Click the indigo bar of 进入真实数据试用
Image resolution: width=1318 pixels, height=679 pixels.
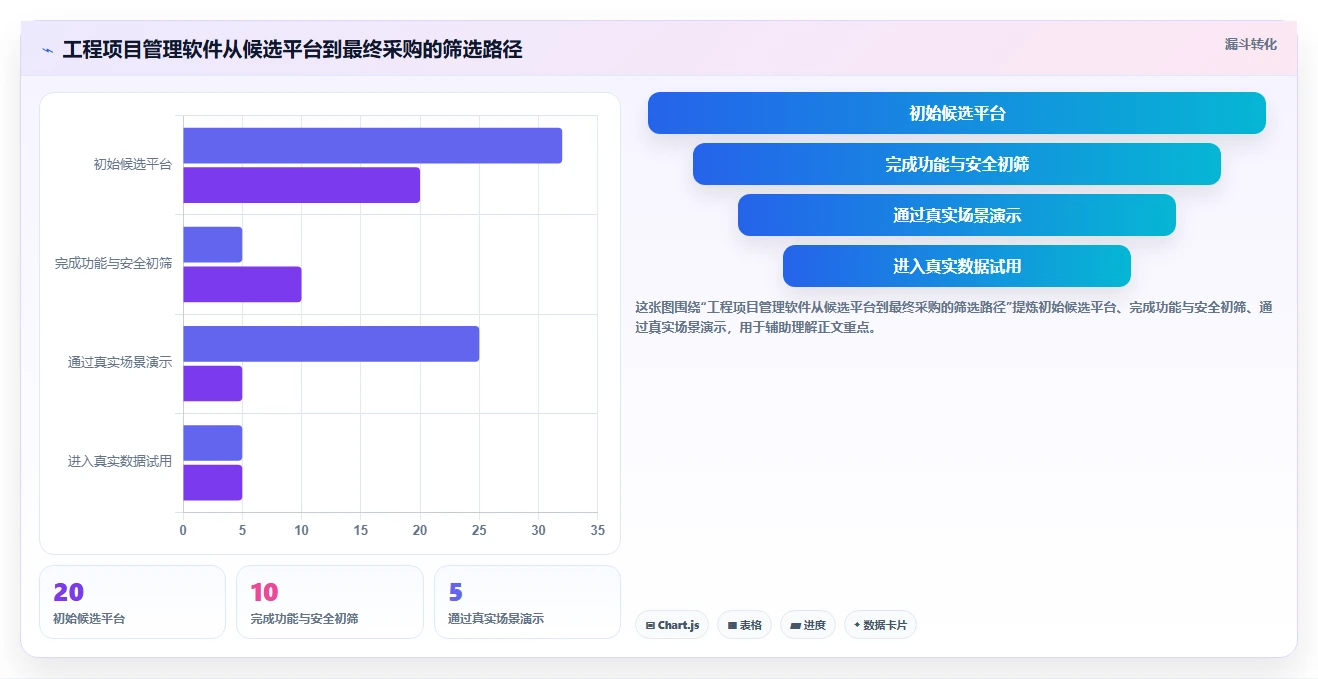212,443
